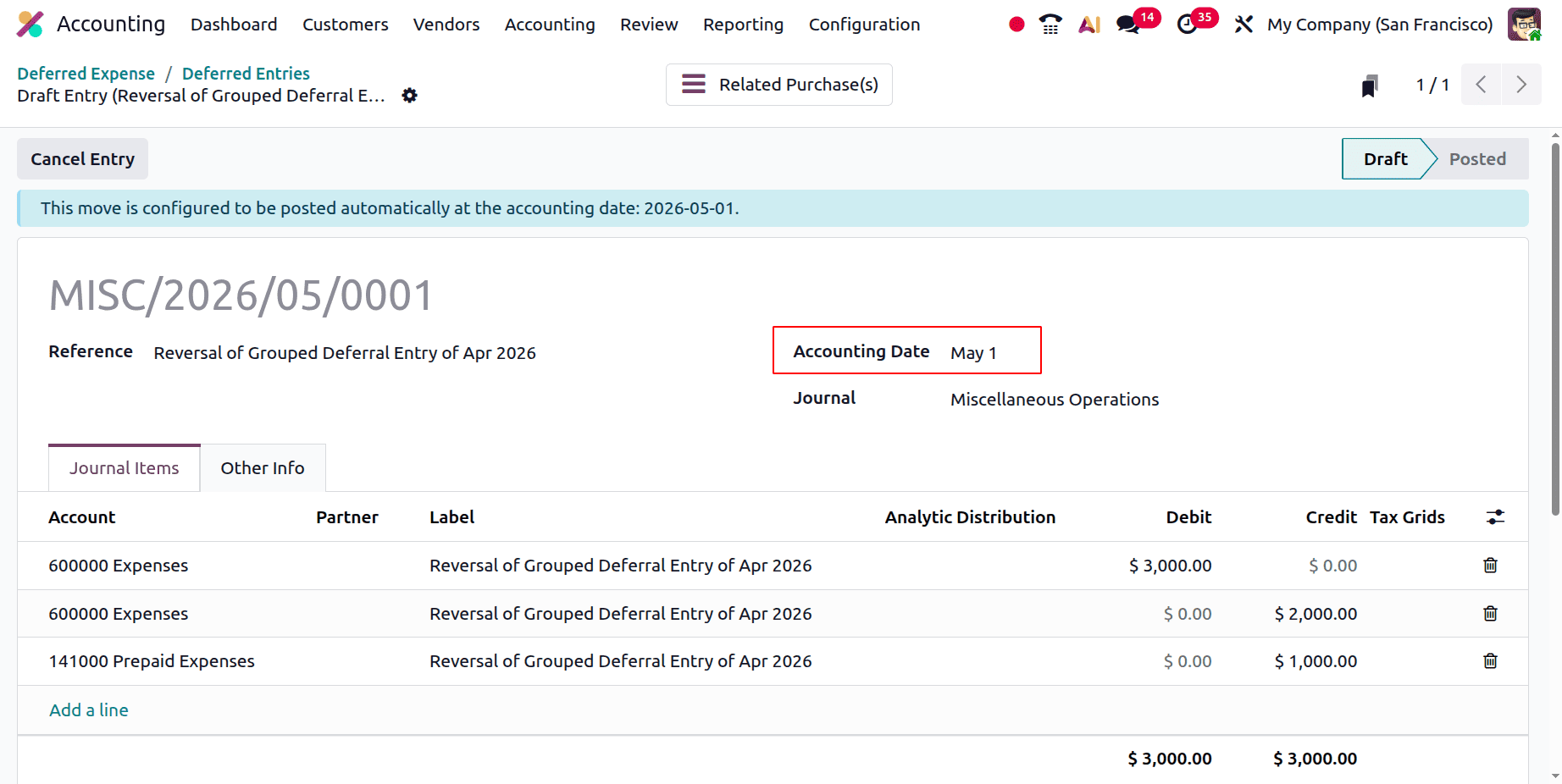Click the $ 2,000.00 credit cell
The image size is (1562, 784).
[1316, 614]
